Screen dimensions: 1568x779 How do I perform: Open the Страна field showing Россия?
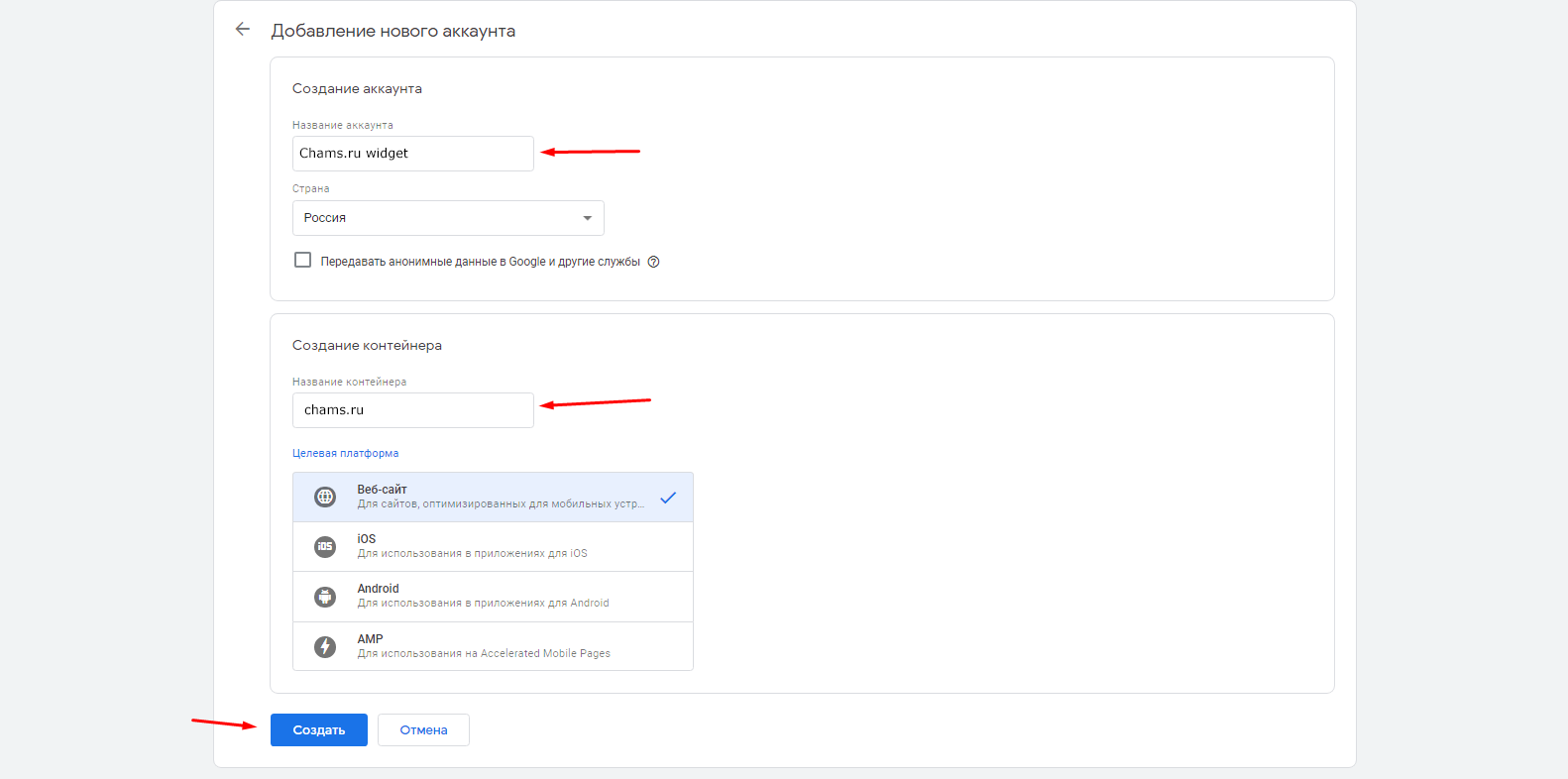[x=436, y=218]
